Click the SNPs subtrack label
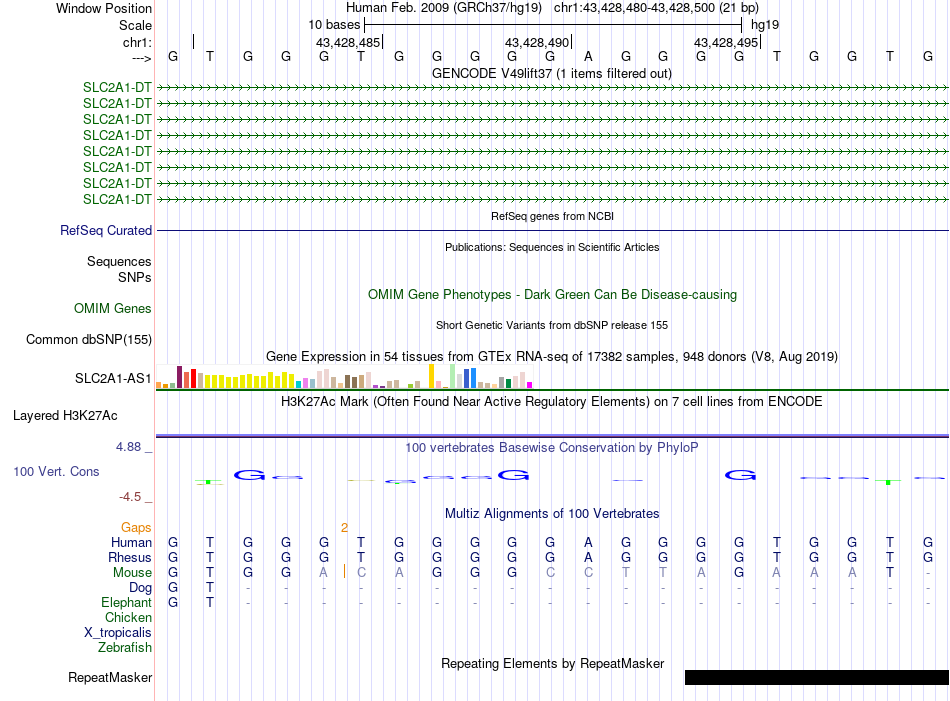The width and height of the screenshot is (950, 701). pos(135,277)
